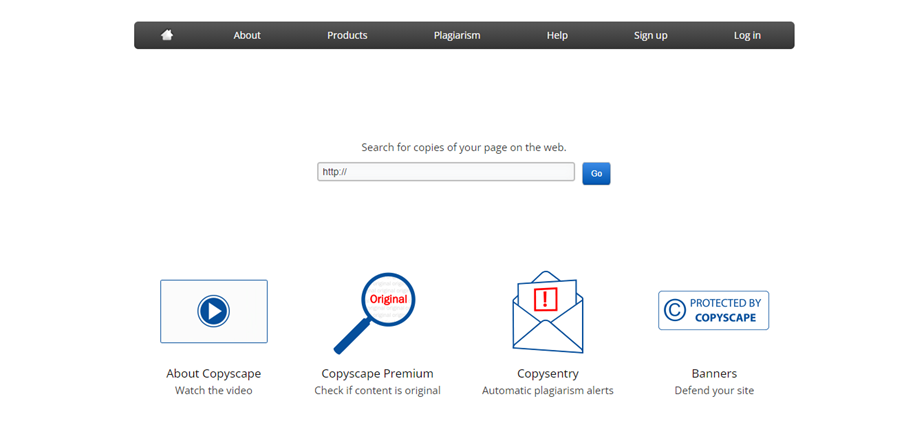Open the 'Copysentry' heading link
The height and width of the screenshot is (433, 923).
point(547,373)
